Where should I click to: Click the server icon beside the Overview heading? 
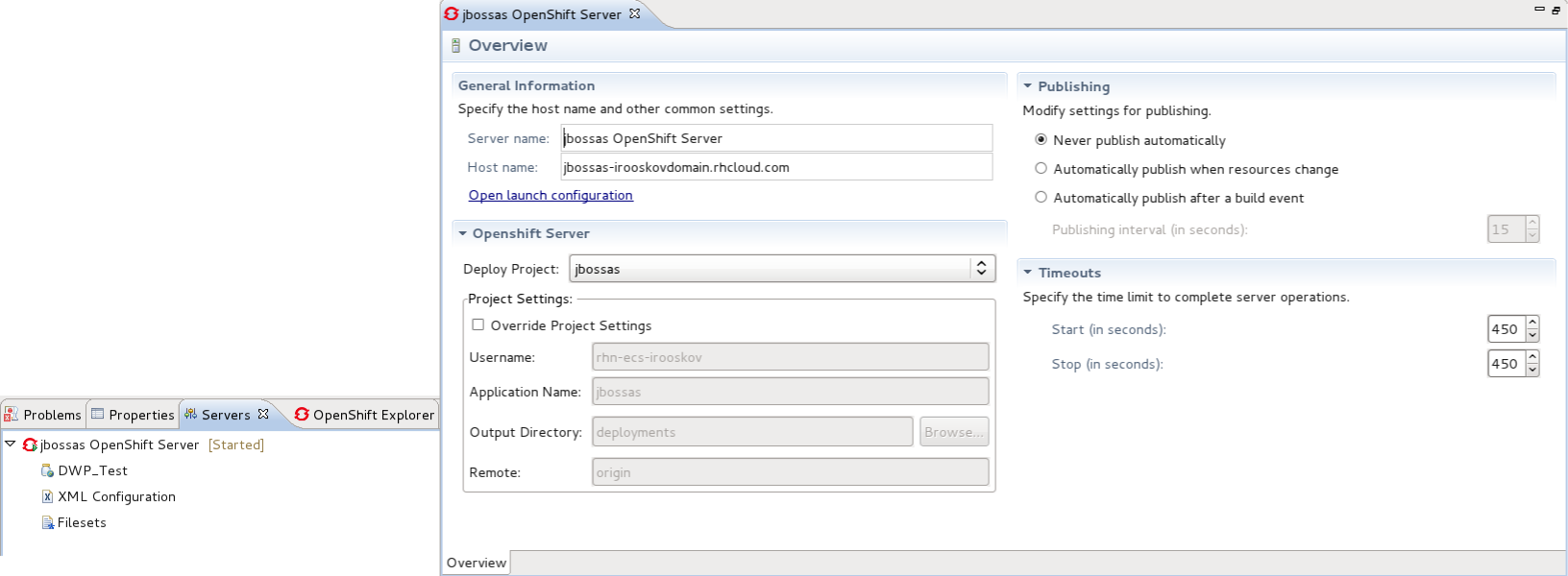click(455, 45)
